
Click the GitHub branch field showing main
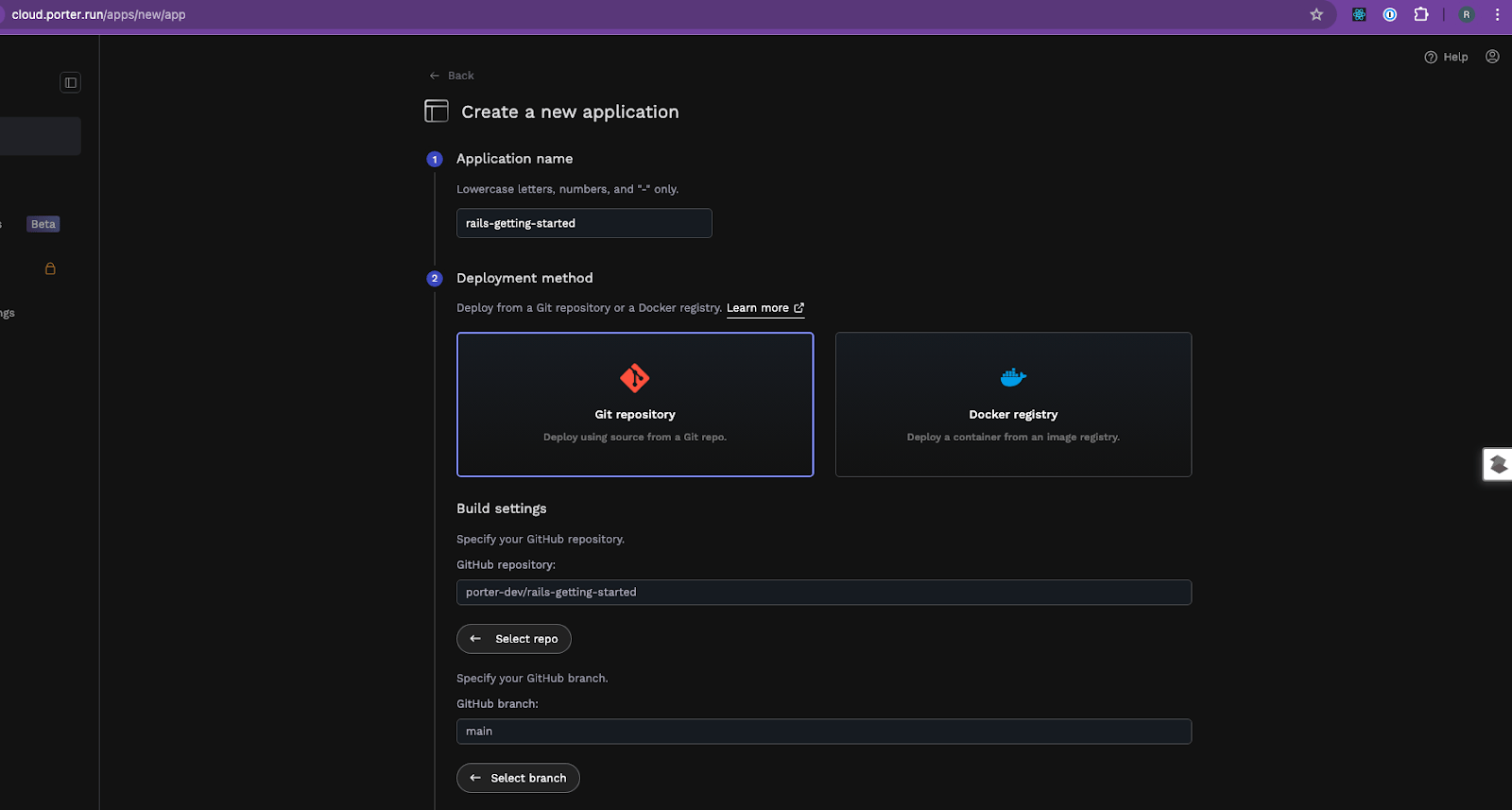pos(824,732)
